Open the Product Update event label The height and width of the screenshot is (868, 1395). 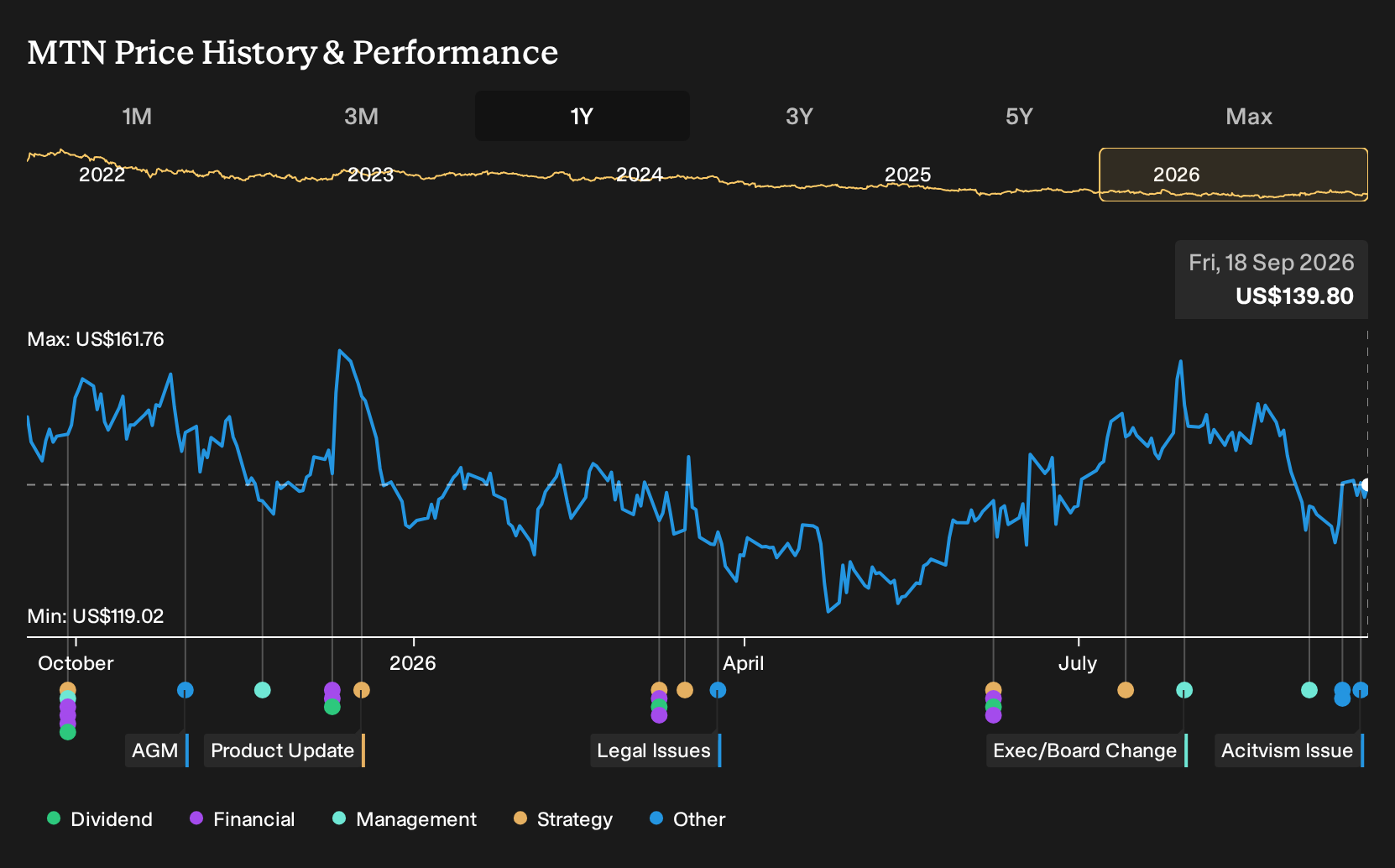pyautogui.click(x=285, y=750)
